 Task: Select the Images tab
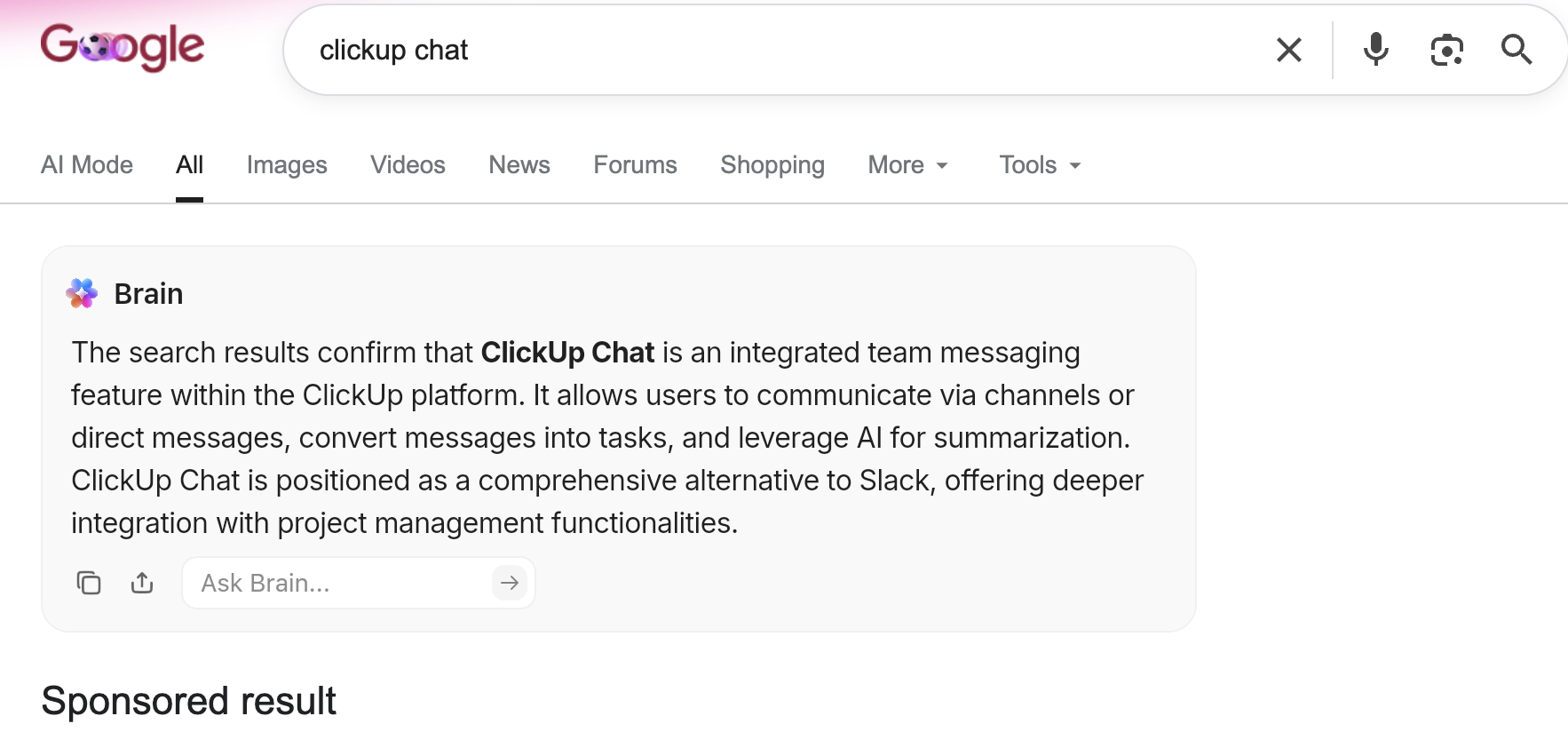pos(287,165)
